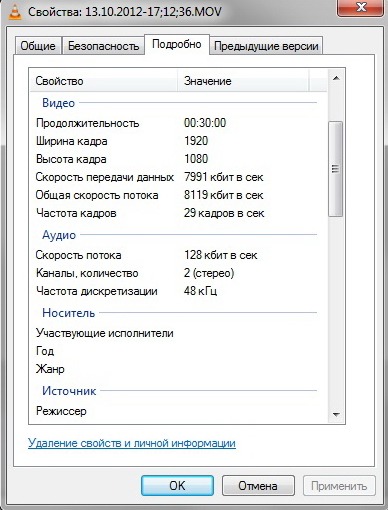Click the Применить button
Image resolution: width=388 pixels, height=510 pixels.
pyautogui.click(x=339, y=486)
